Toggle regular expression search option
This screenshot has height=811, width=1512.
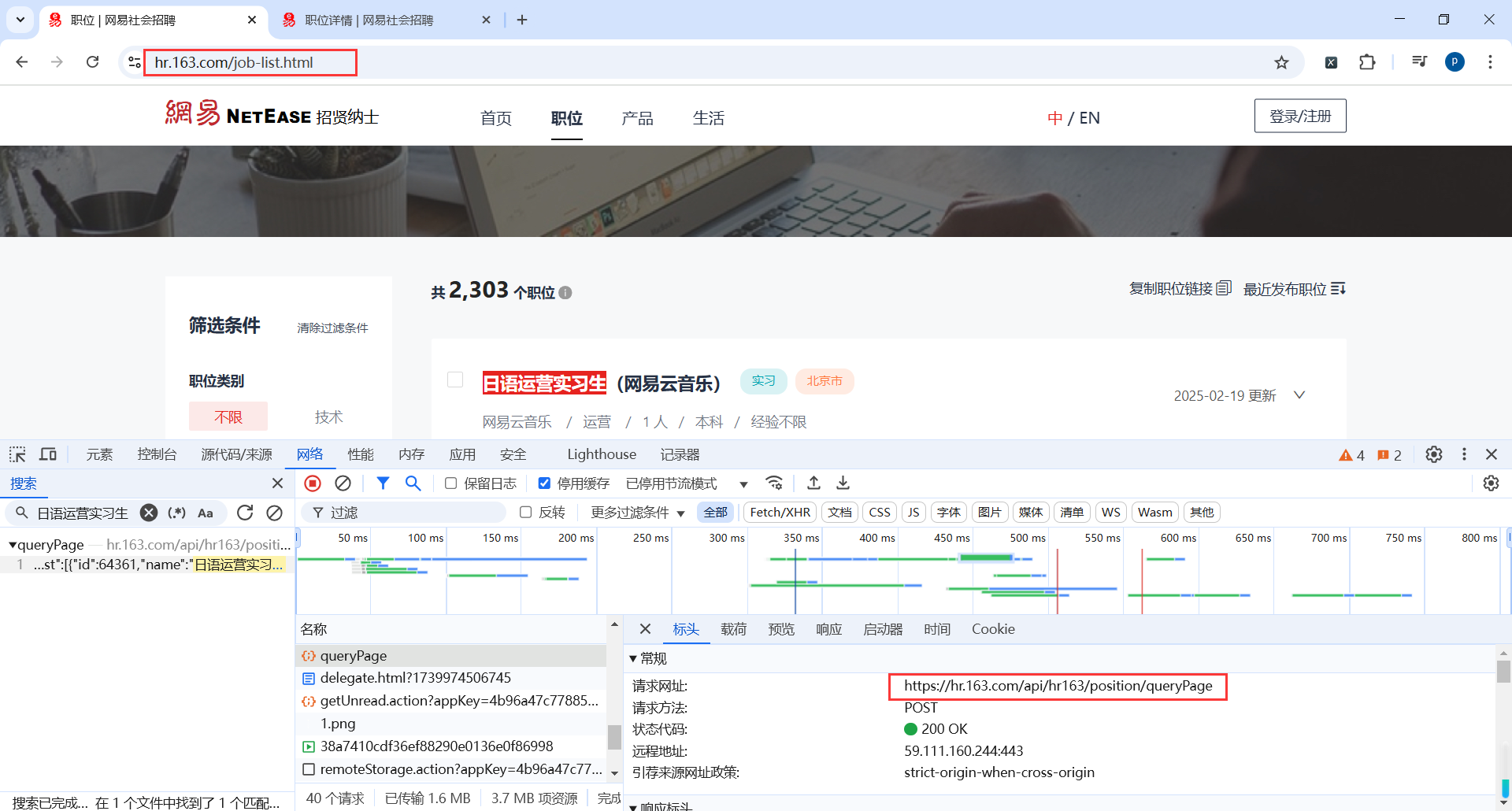tap(177, 513)
